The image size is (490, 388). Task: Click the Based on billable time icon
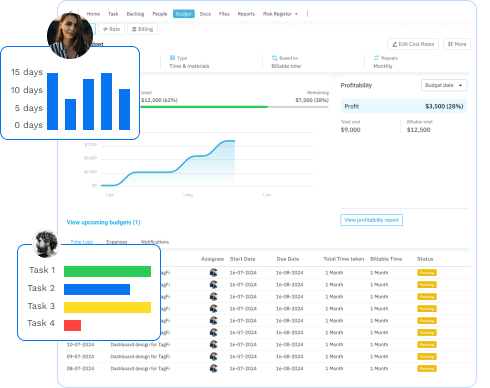click(274, 58)
